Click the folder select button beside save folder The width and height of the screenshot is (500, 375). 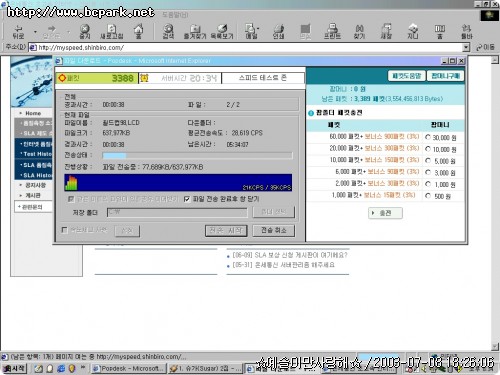(x=274, y=212)
